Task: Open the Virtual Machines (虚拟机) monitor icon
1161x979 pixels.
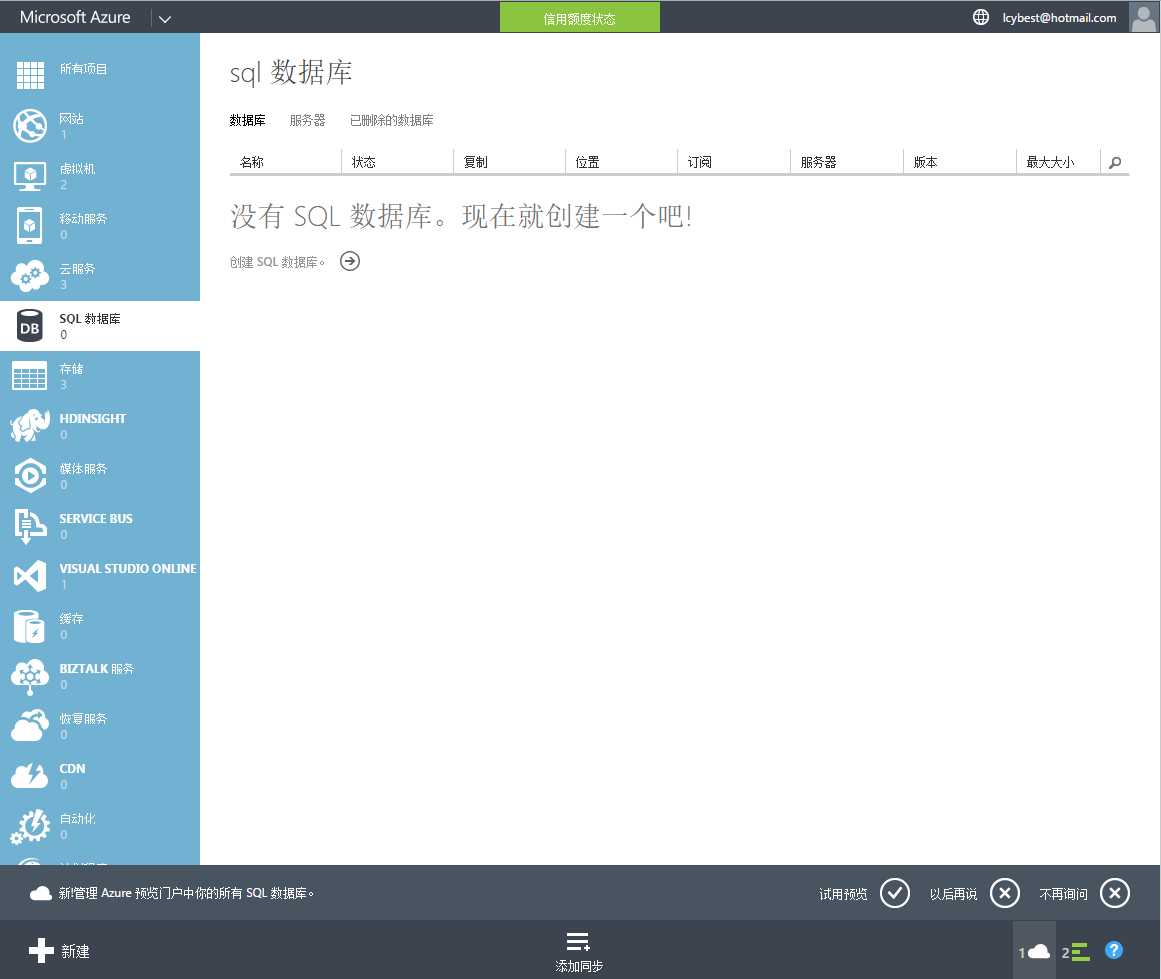Action: (30, 176)
